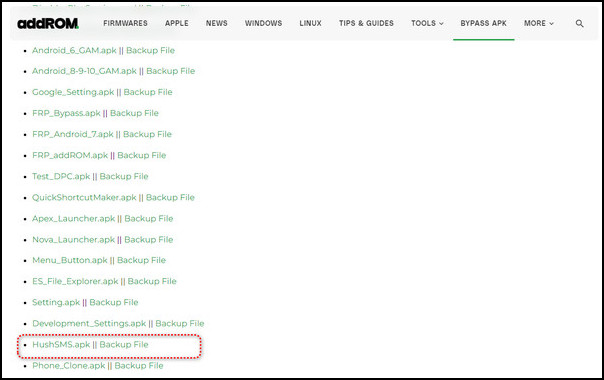Open the LINUX menu item
This screenshot has width=604, height=380.
pos(310,23)
